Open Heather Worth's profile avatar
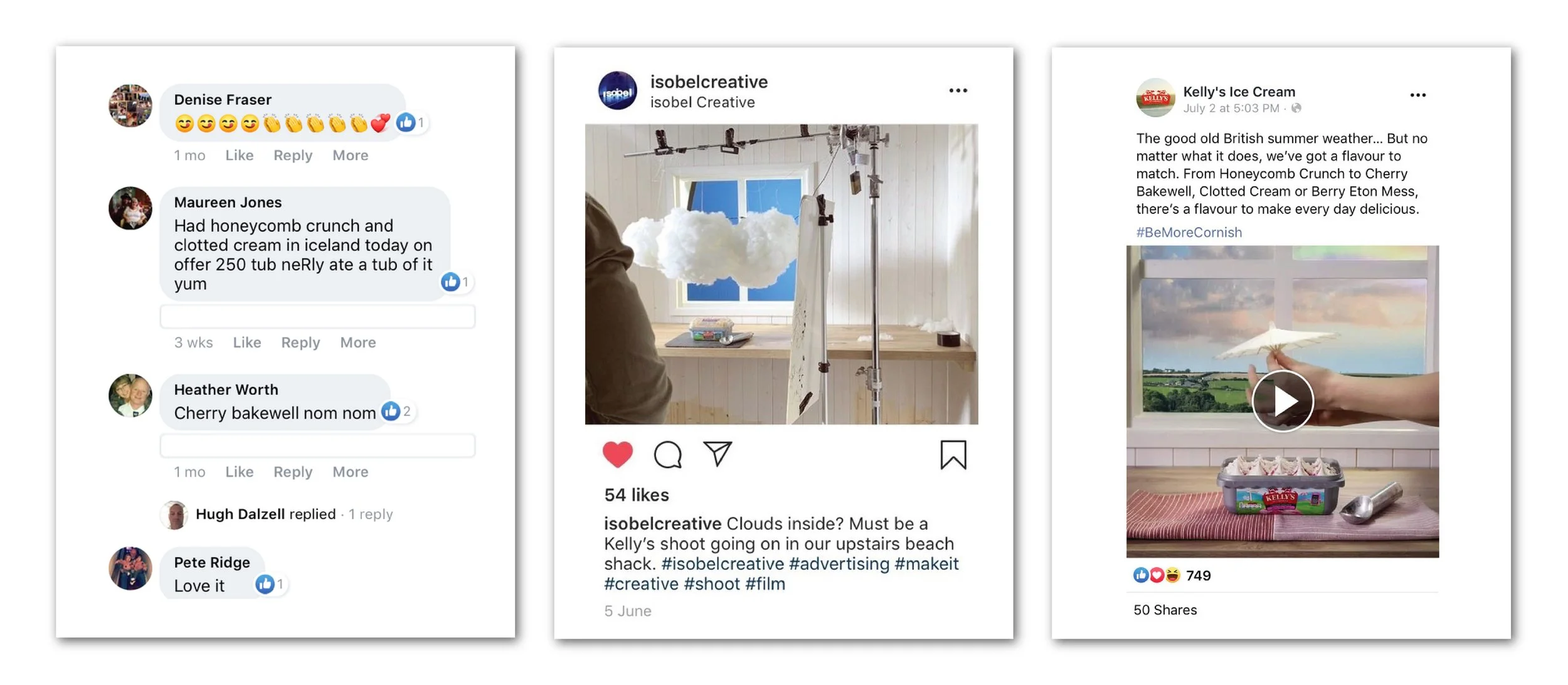The height and width of the screenshot is (685, 1568). coord(130,396)
